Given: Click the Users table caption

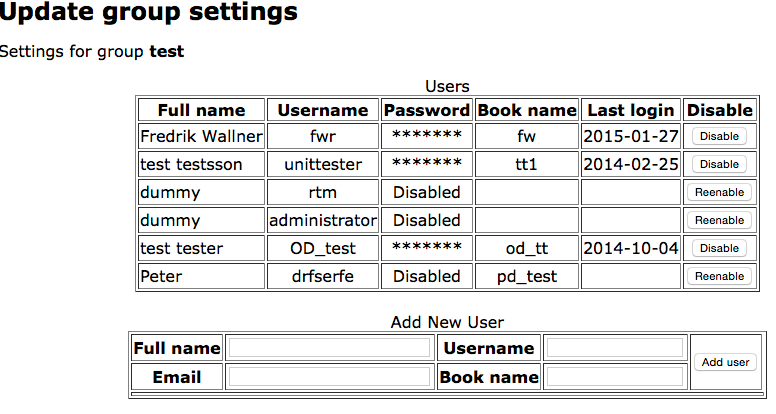Looking at the screenshot, I should [447, 87].
